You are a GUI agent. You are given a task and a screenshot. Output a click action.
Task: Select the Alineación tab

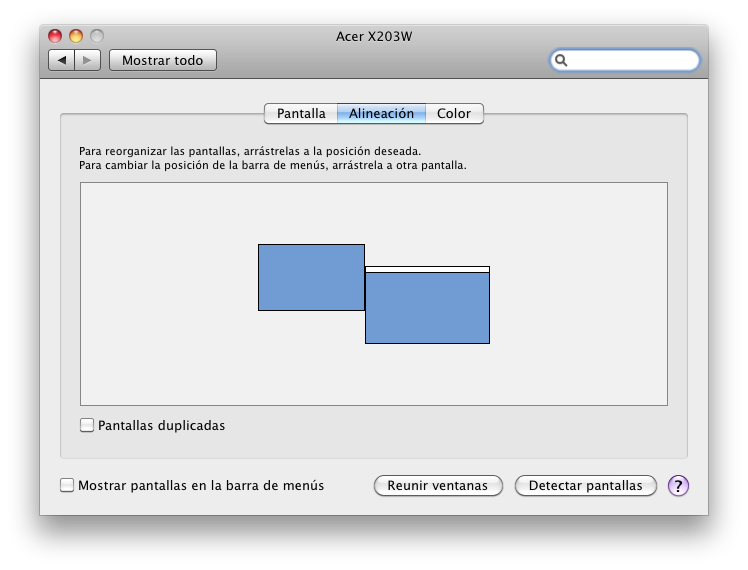point(381,114)
